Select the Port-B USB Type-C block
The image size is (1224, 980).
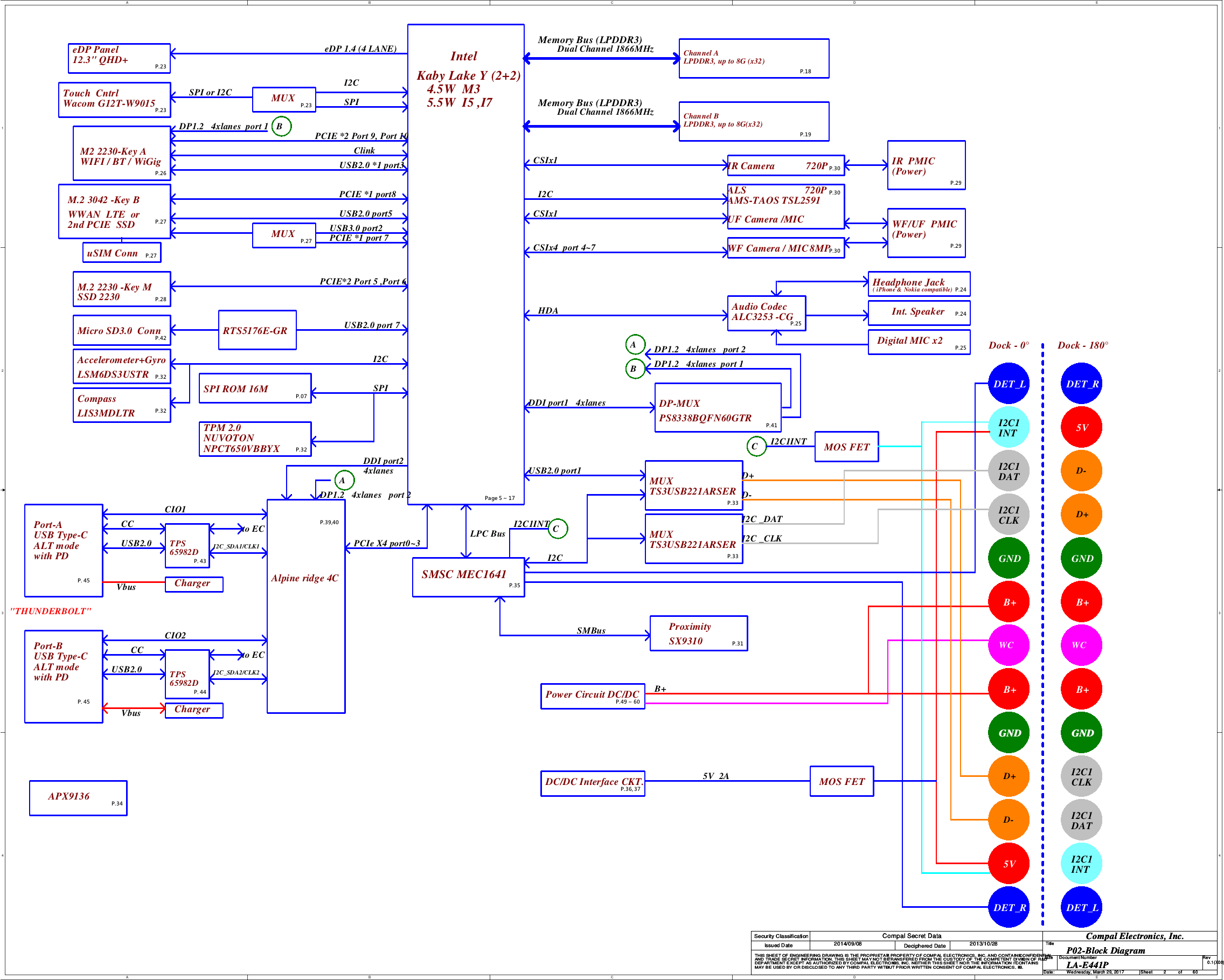tap(64, 676)
